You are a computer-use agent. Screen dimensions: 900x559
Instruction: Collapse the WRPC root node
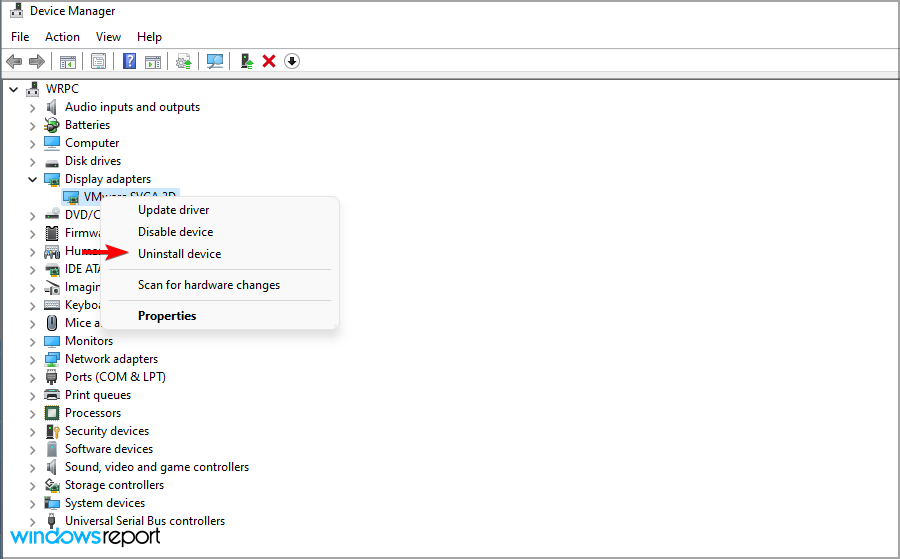point(14,89)
